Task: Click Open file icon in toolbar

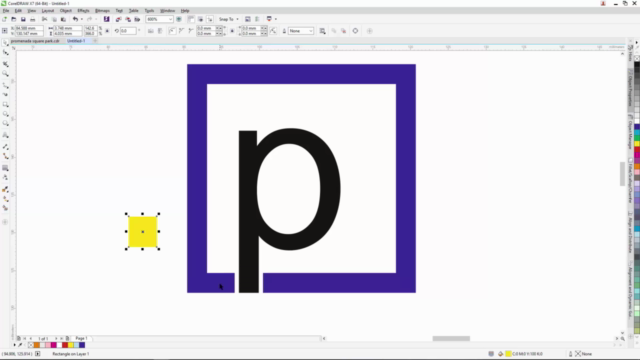Action: [14, 19]
